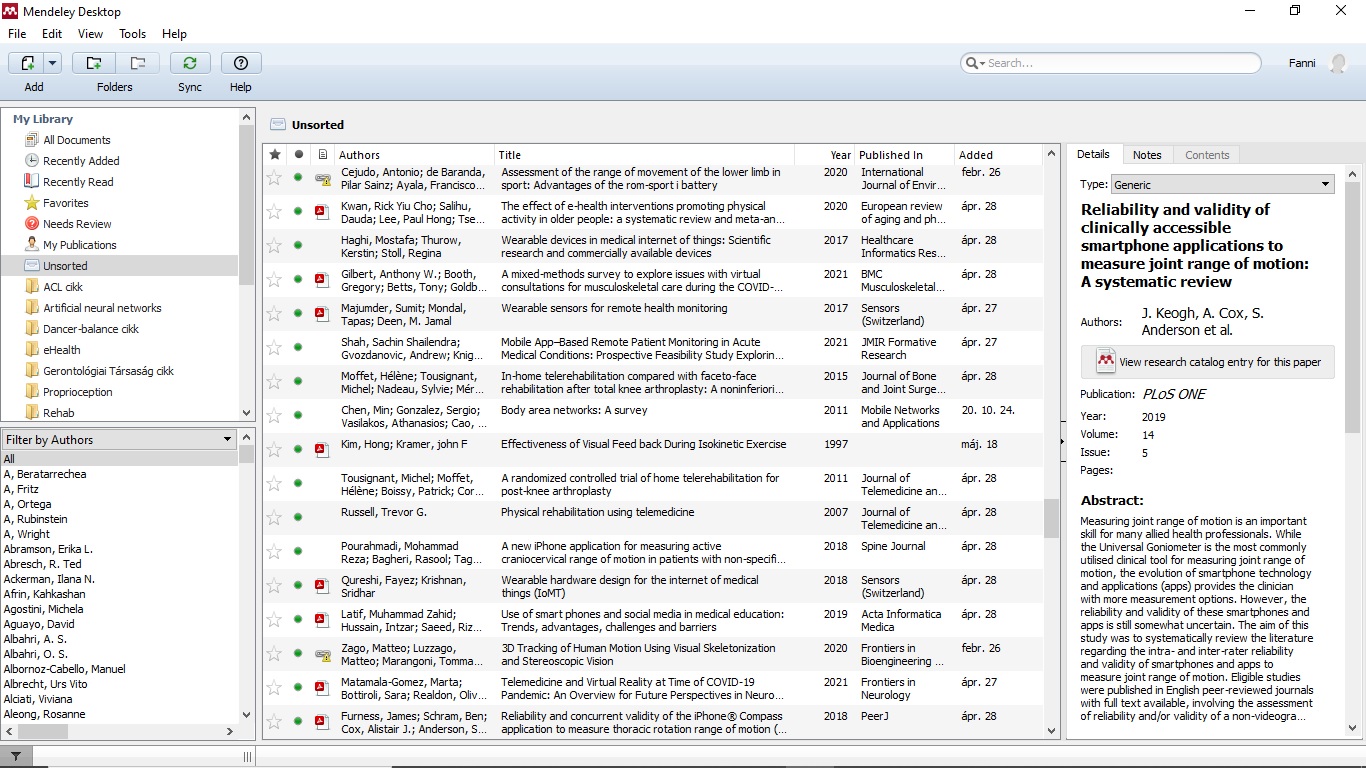Screen dimensions: 1366x768
Task: Click the filter funnel icon at bottom
Action: (x=16, y=757)
